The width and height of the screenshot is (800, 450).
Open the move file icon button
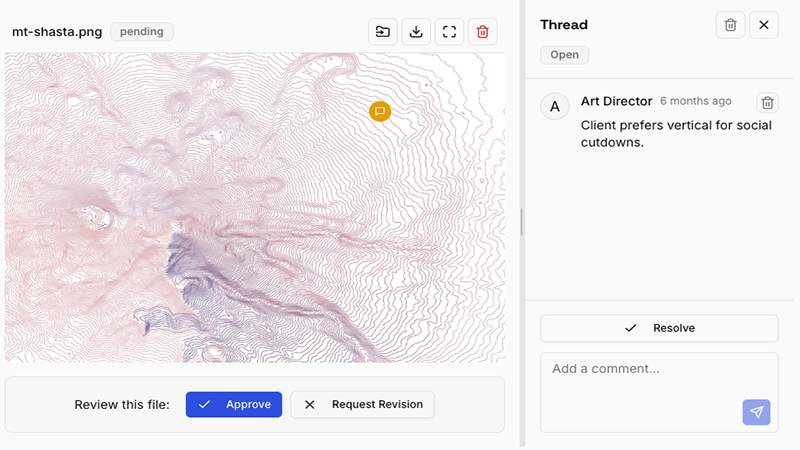[x=383, y=32]
